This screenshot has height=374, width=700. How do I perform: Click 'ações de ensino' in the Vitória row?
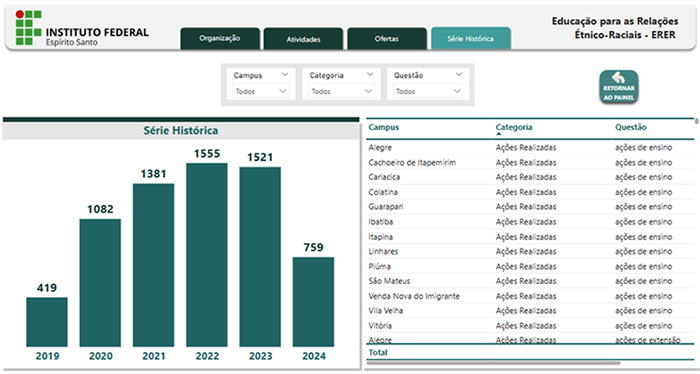tap(643, 326)
